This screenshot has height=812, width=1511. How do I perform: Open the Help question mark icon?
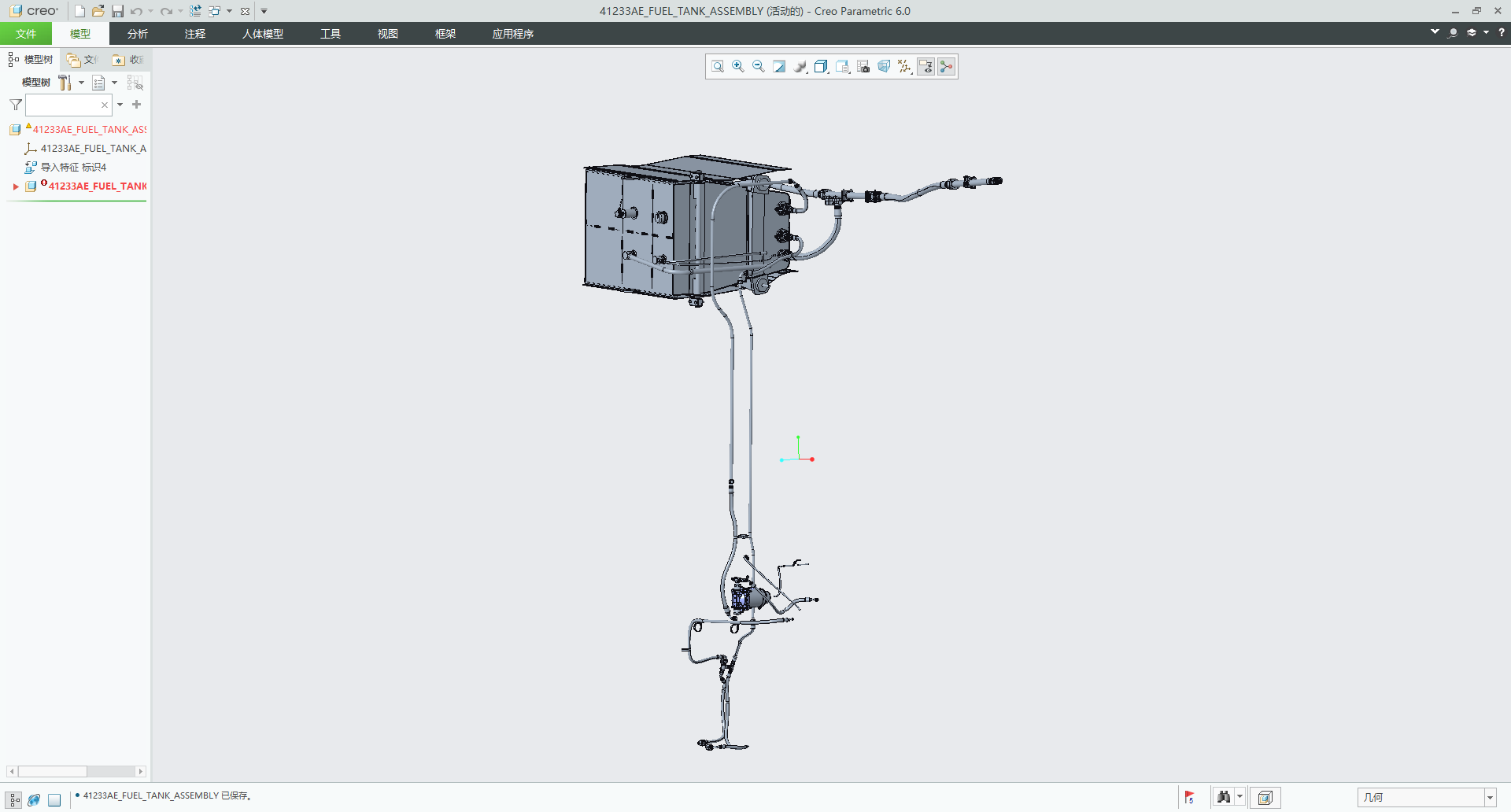1502,32
